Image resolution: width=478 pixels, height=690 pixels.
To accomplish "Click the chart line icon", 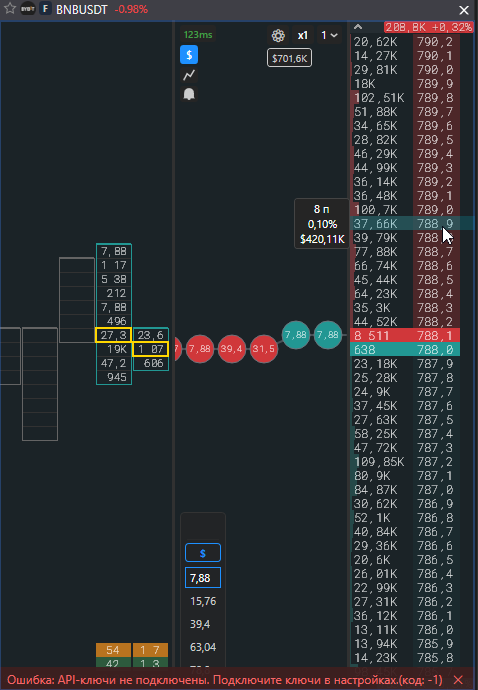I will click(189, 75).
